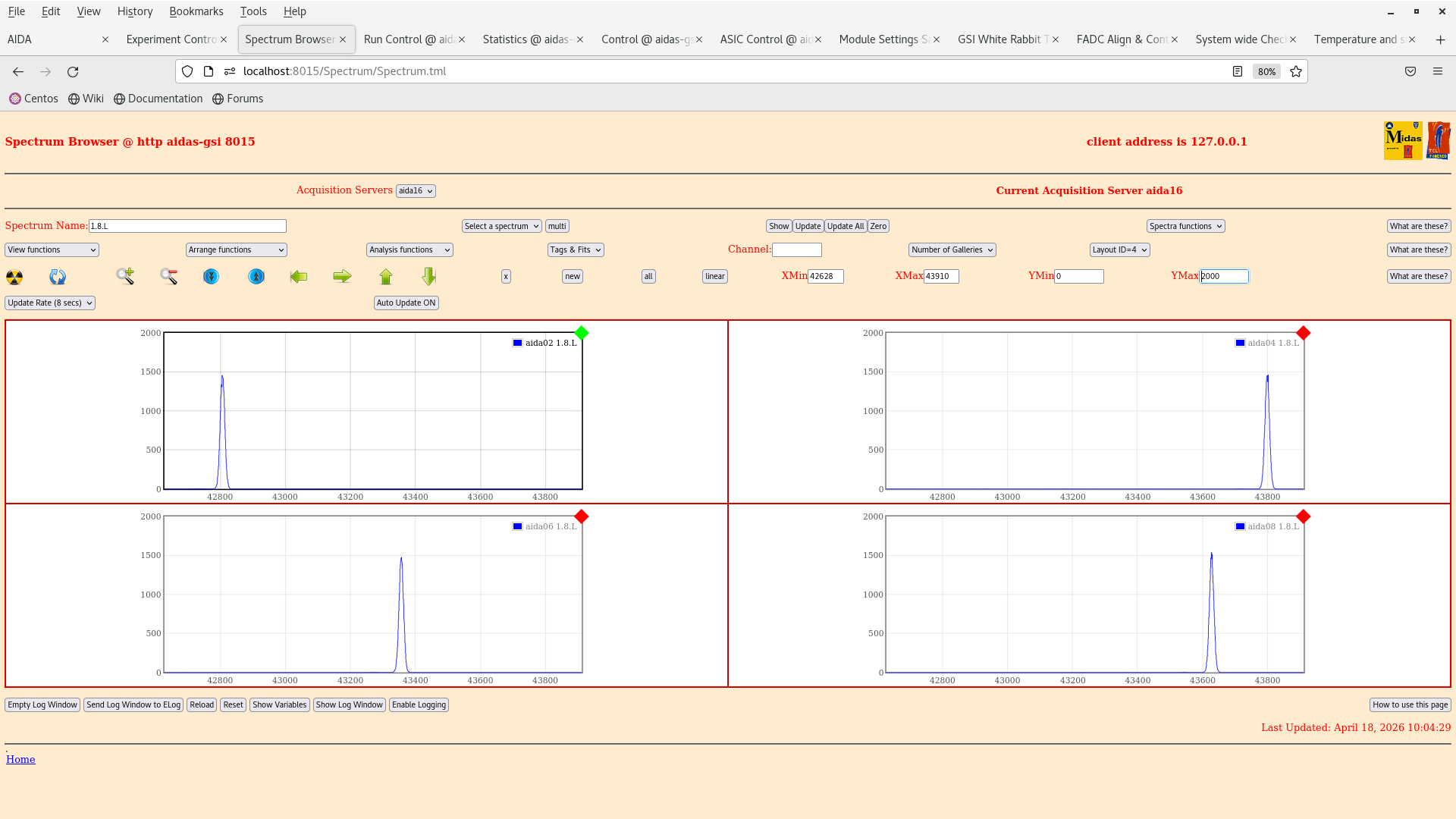Toggle the linear scale button
Viewport: 1456px width, 819px height.
pyautogui.click(x=714, y=277)
